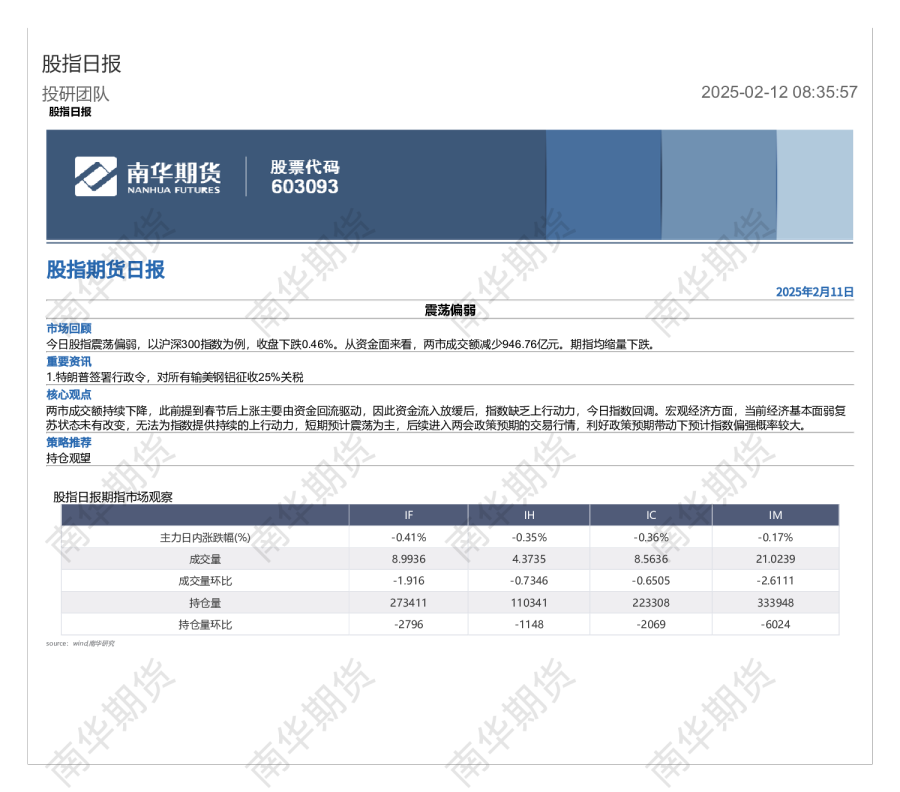Click the source wind note below table
Screen dimensions: 900x792
click(x=80, y=643)
